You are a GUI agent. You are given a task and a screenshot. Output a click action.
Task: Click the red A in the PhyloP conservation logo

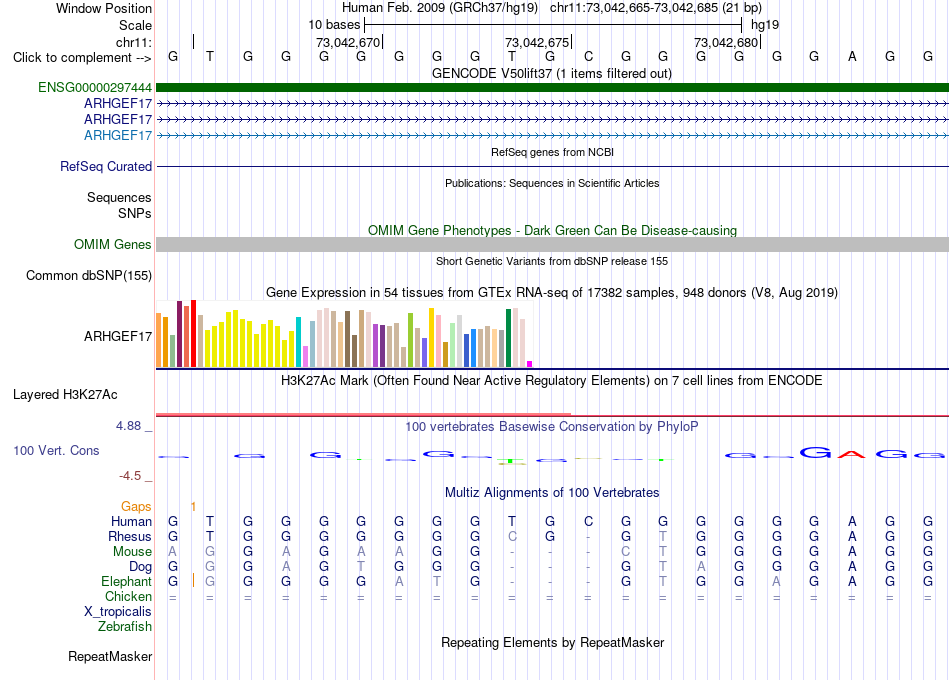pos(852,453)
